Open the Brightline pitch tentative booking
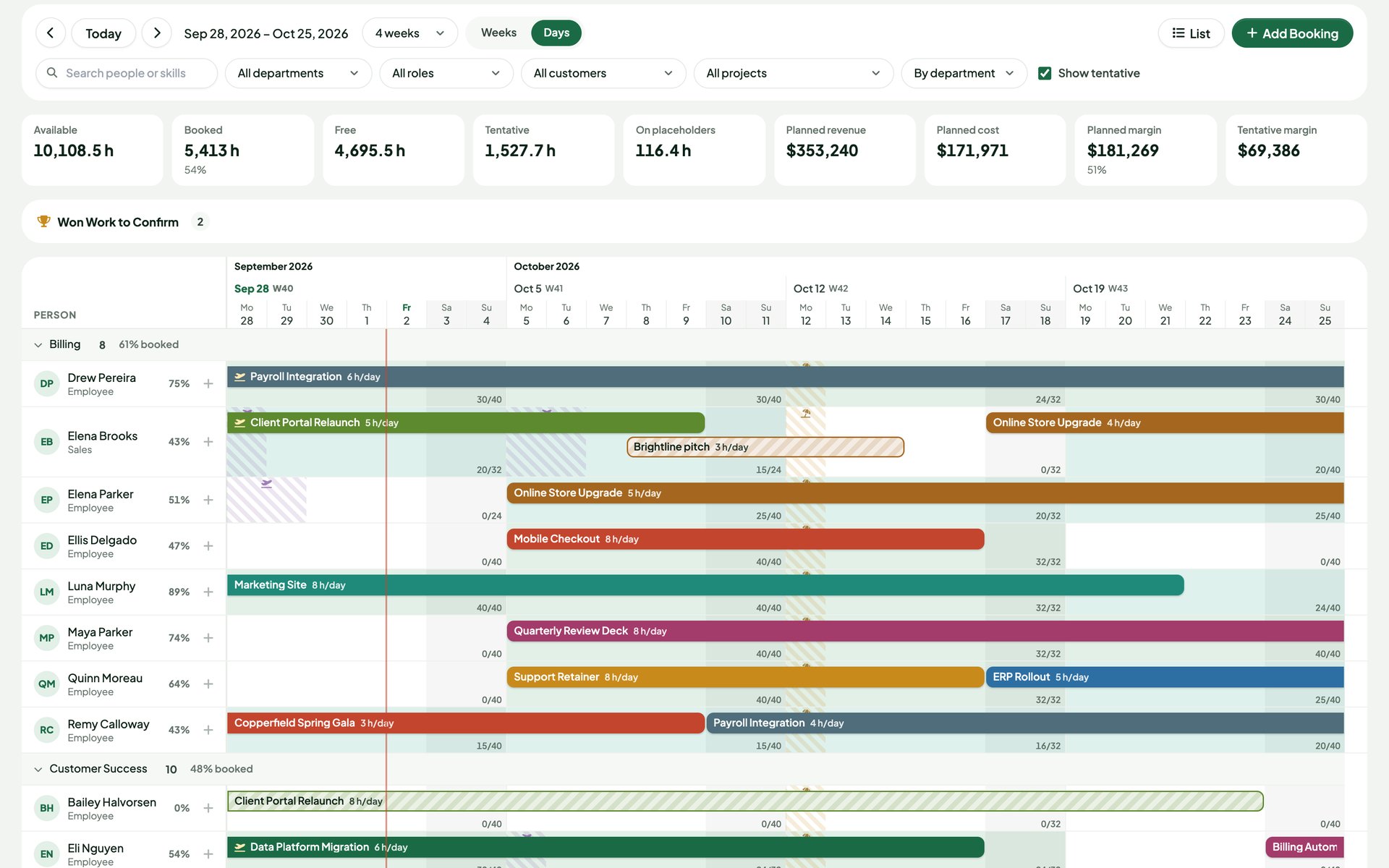The height and width of the screenshot is (868, 1389). (765, 447)
